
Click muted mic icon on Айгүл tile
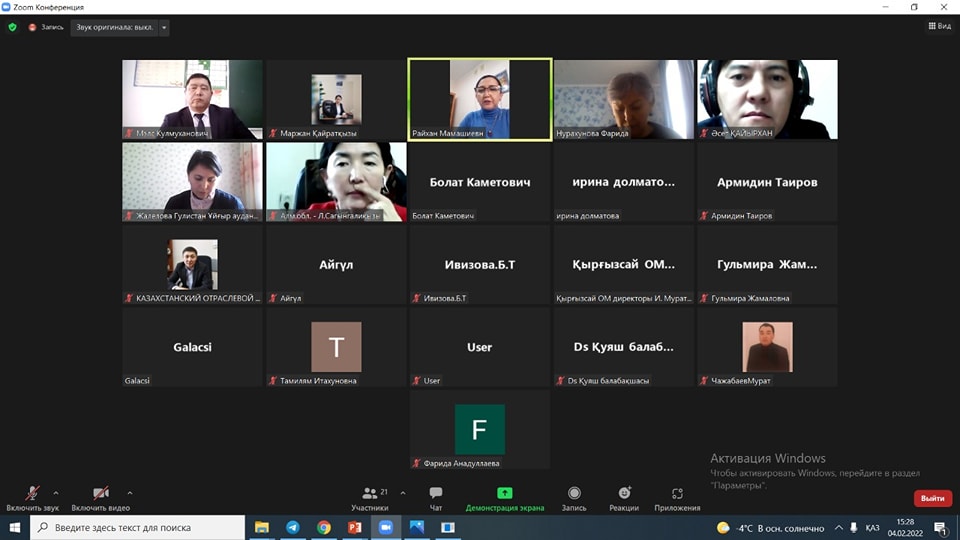tap(273, 298)
